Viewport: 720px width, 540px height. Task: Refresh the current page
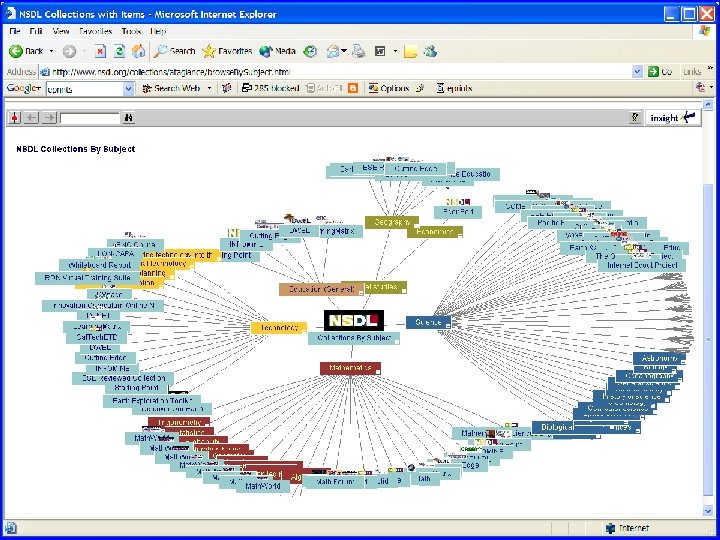click(x=119, y=51)
